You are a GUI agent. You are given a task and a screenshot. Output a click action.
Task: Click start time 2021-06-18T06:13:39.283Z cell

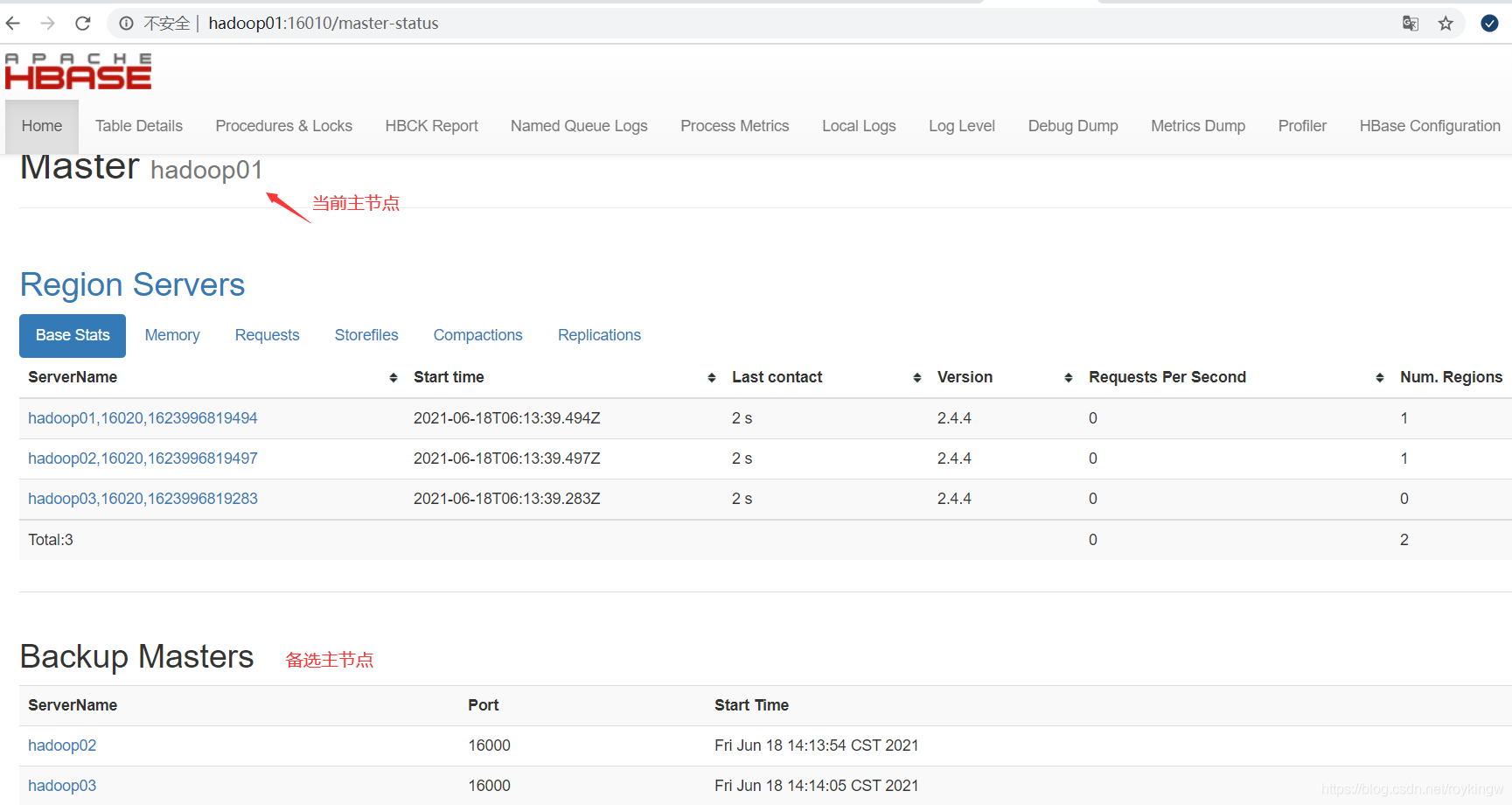507,499
